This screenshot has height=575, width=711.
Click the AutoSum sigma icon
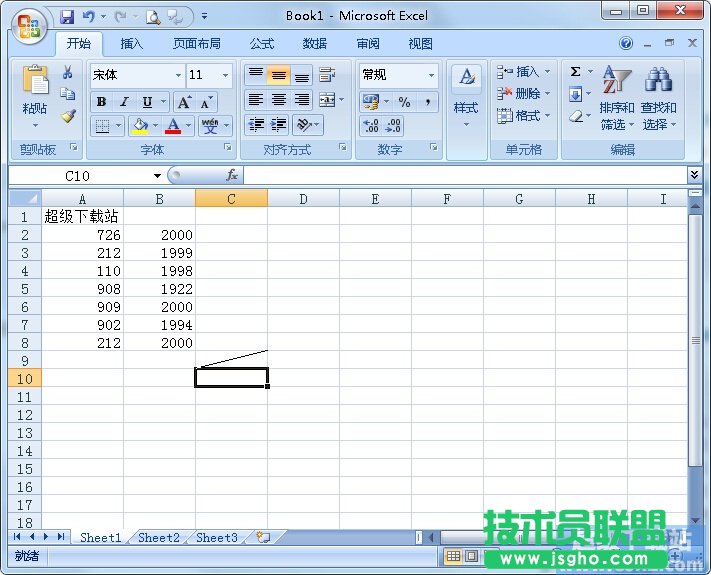coord(575,72)
